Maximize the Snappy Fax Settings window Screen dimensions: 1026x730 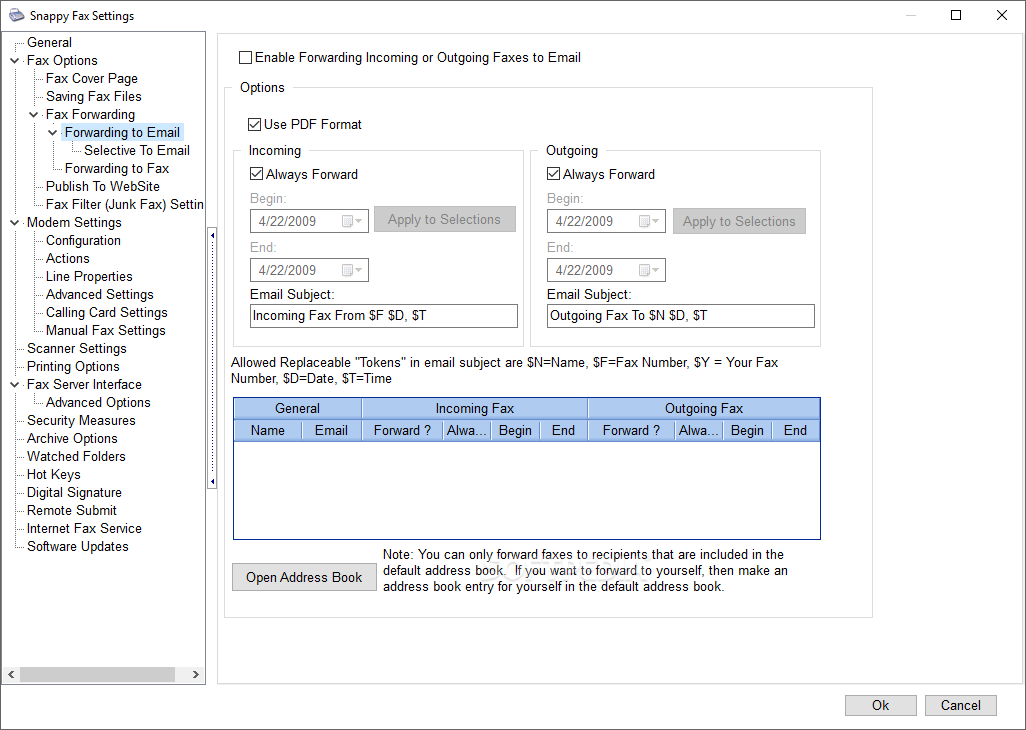pos(956,15)
